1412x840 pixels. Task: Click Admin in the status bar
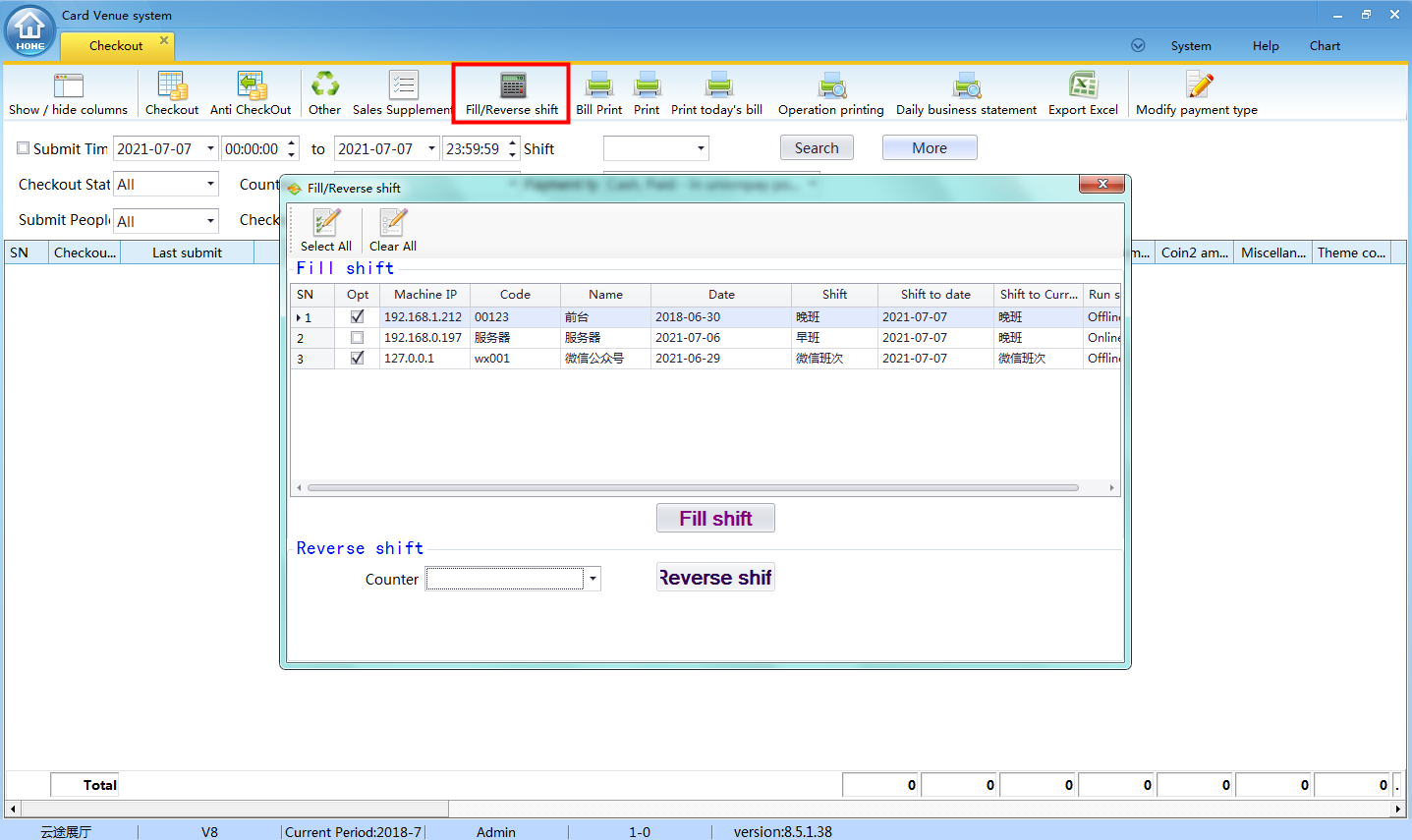click(496, 831)
